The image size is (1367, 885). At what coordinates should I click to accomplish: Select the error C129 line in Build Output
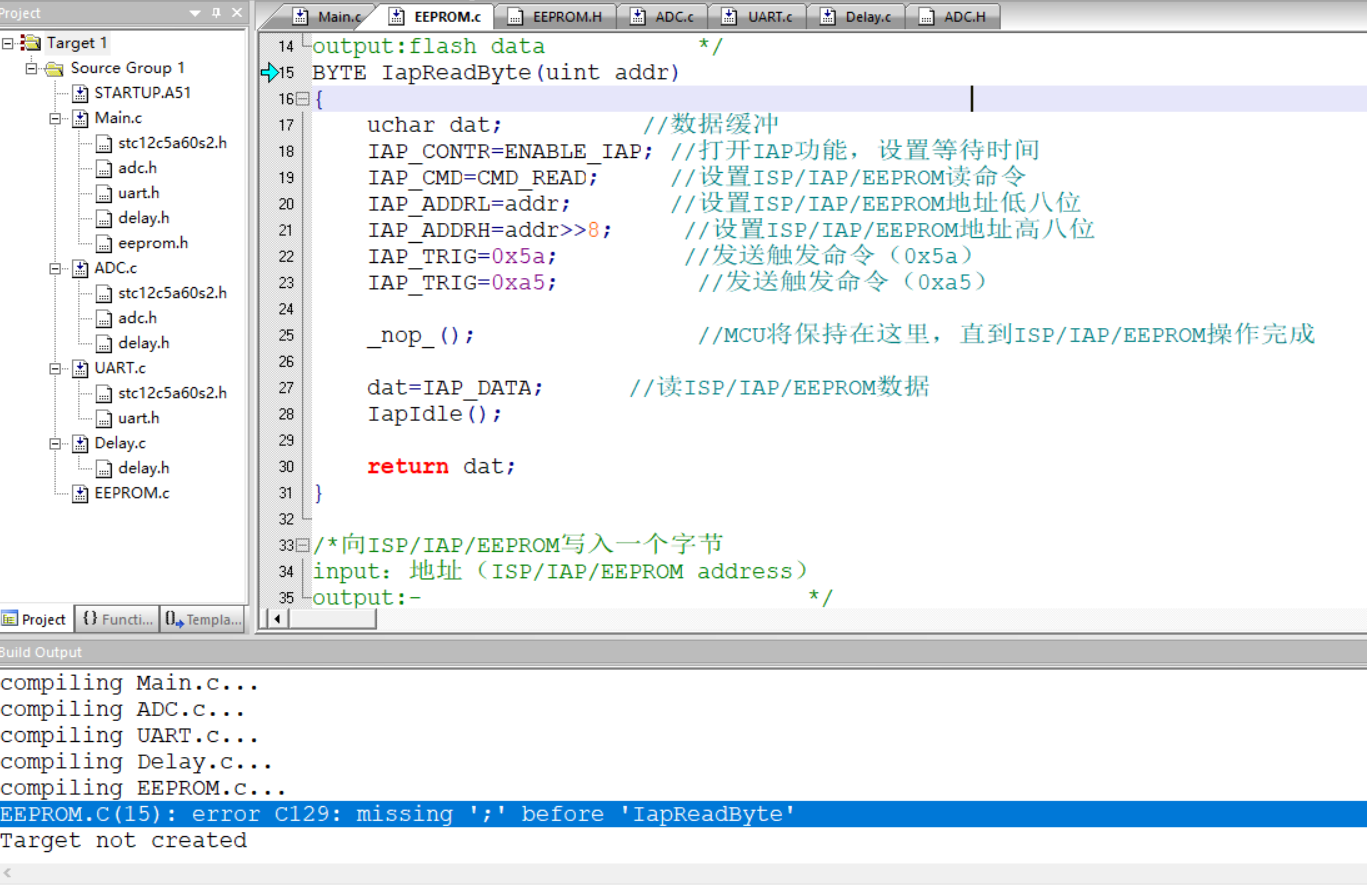(x=683, y=814)
